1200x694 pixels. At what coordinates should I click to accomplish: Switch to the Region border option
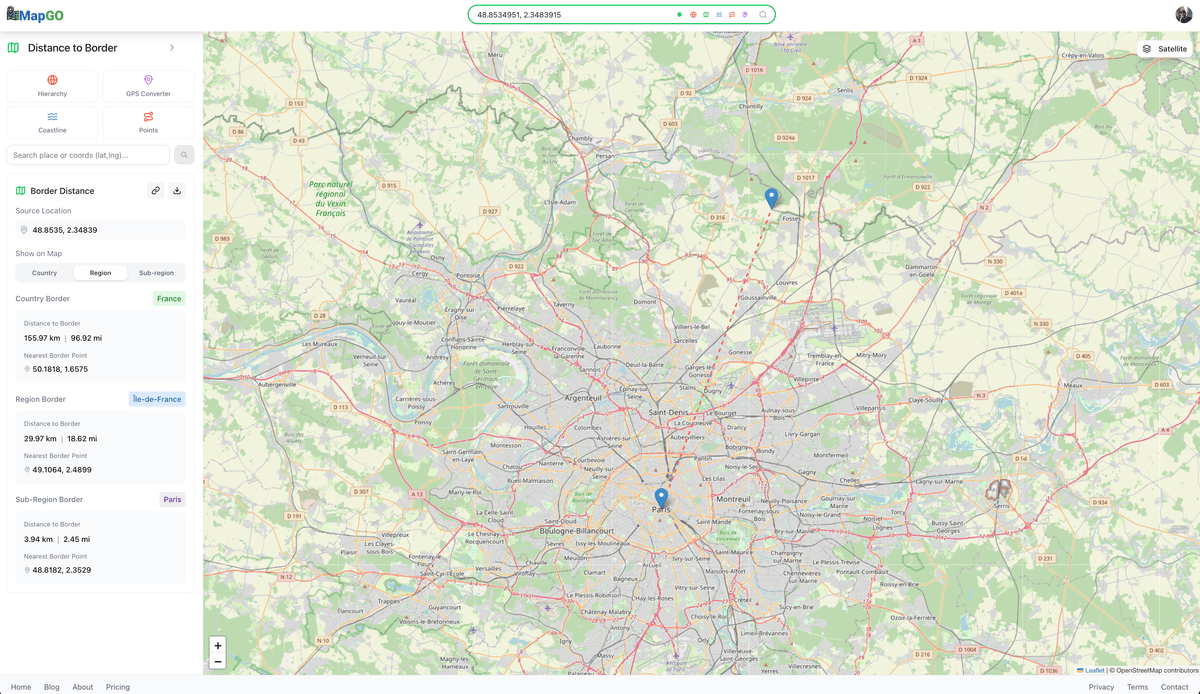pos(100,272)
